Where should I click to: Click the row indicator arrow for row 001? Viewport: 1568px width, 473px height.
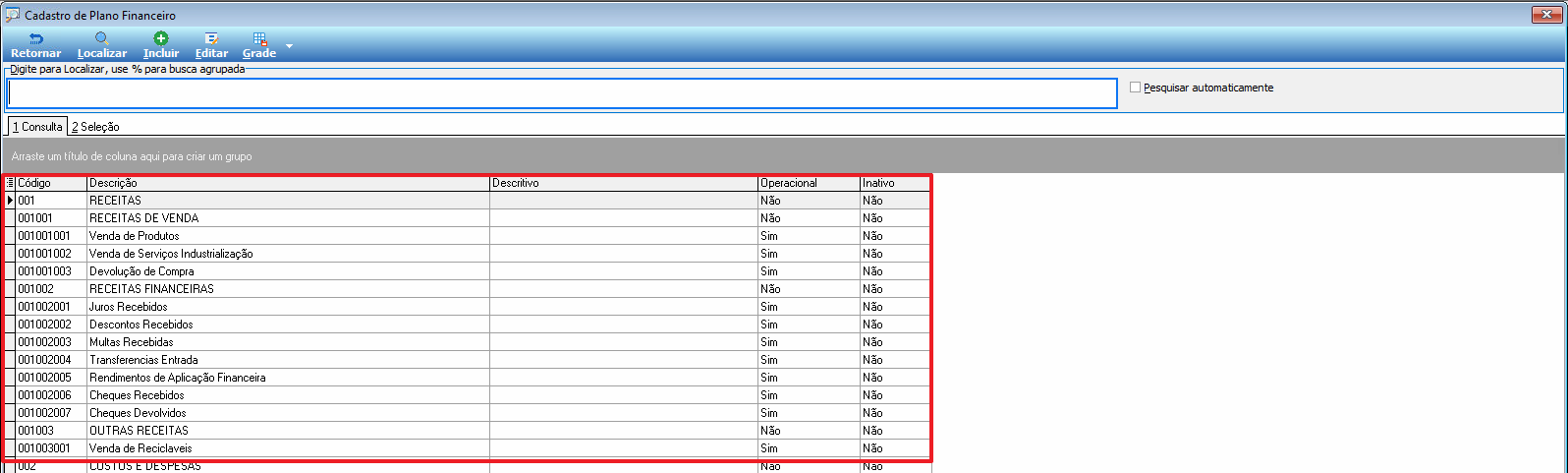pyautogui.click(x=10, y=201)
